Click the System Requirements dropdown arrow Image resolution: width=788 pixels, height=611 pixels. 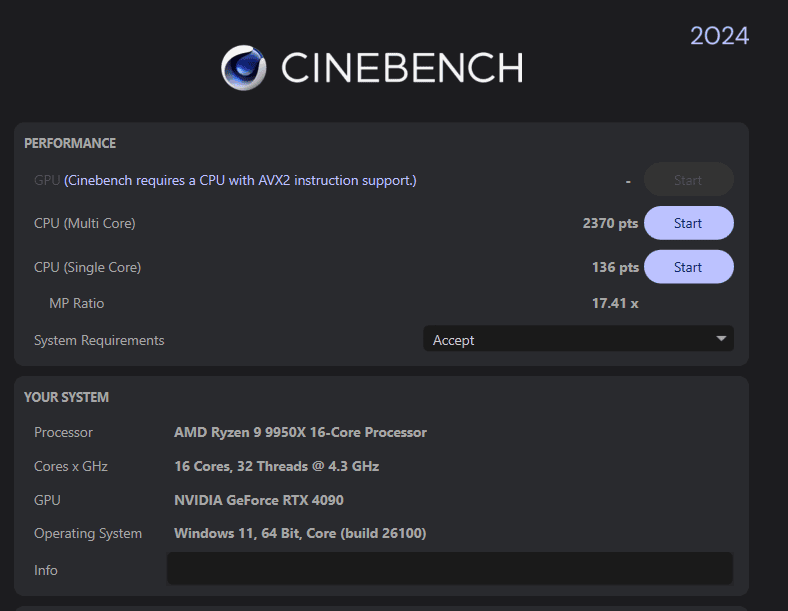pos(721,339)
